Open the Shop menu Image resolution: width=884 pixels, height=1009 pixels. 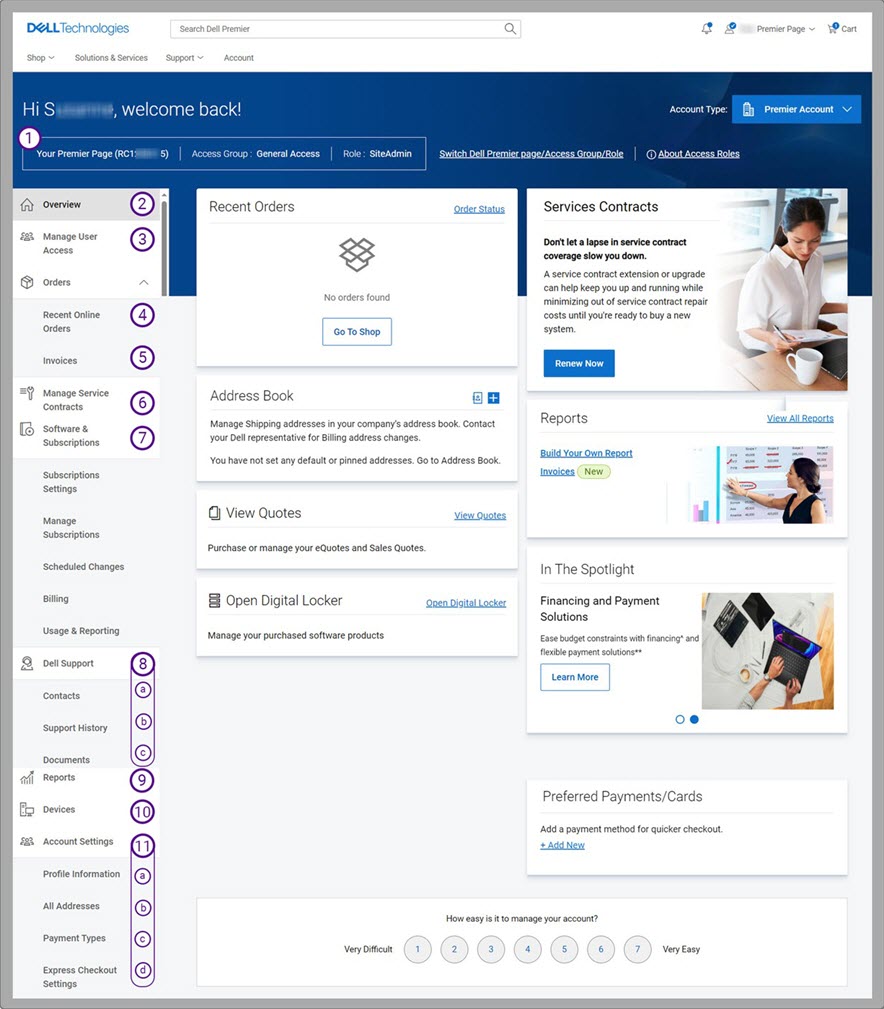pos(39,57)
